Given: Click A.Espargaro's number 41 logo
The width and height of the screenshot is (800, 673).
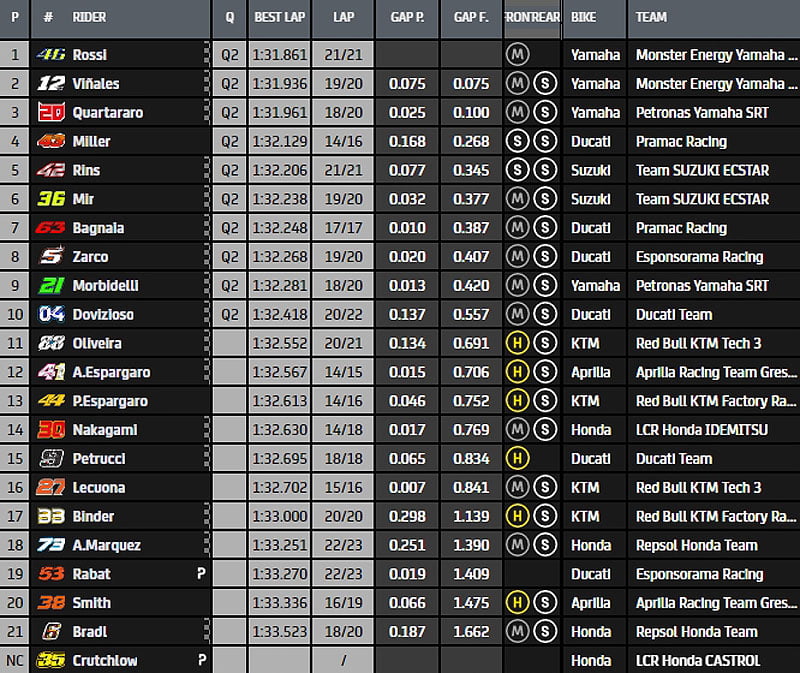Looking at the screenshot, I should 51,371.
